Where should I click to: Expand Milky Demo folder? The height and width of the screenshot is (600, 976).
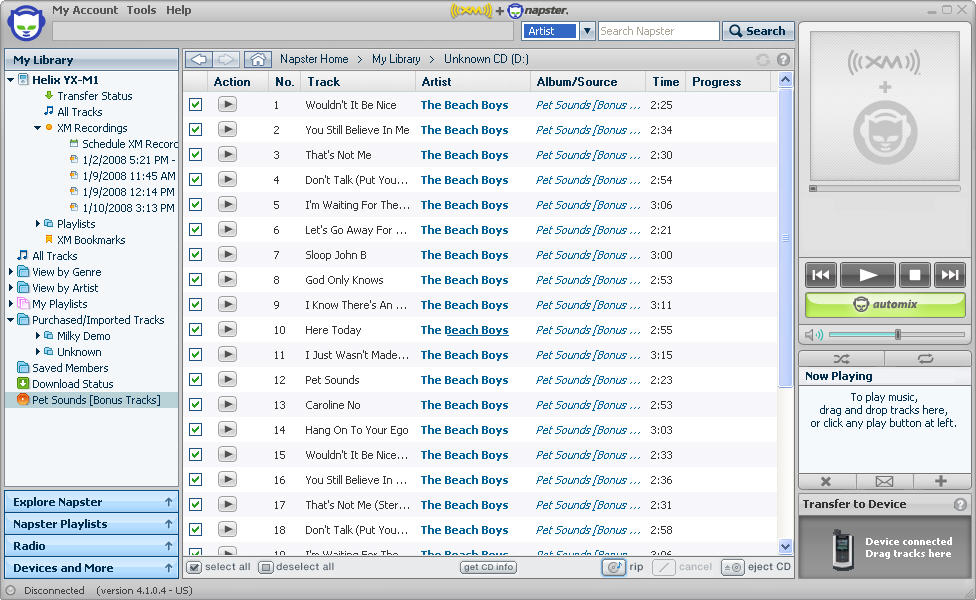tap(37, 335)
